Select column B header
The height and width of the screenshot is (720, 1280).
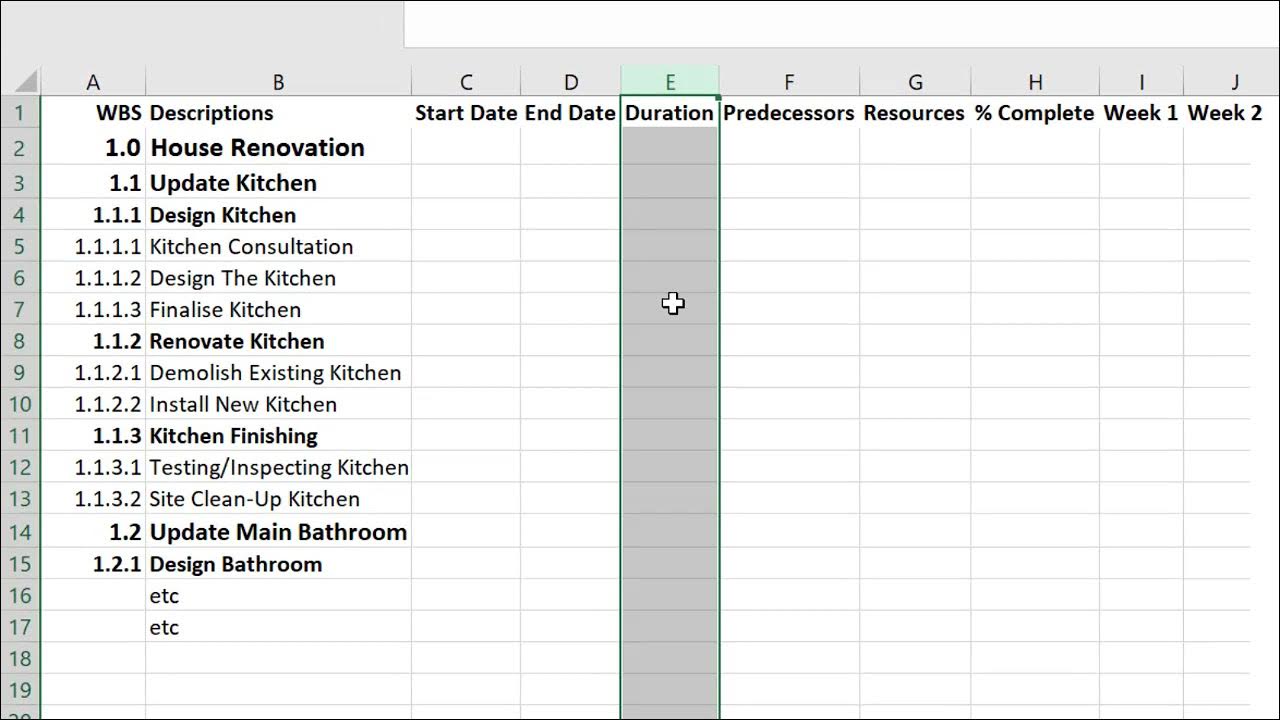pos(278,82)
